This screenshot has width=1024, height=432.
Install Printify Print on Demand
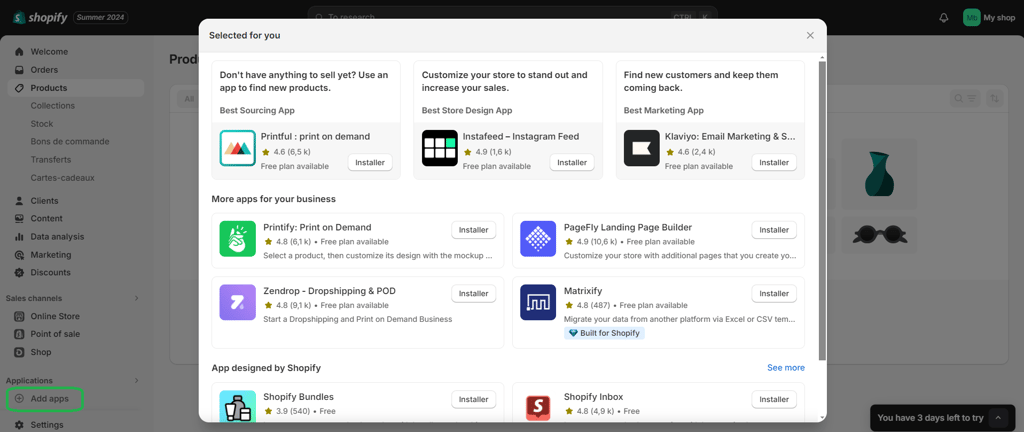473,230
